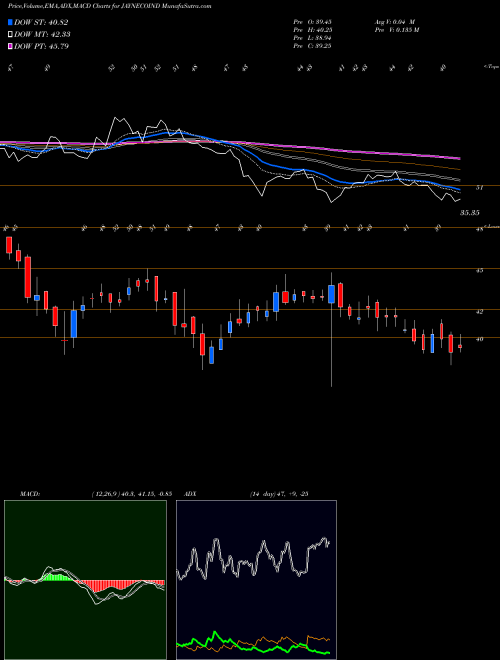The width and height of the screenshot is (500, 660).
Task: Click the 'Pre L: 38.94' low value
Action: coord(312,38)
